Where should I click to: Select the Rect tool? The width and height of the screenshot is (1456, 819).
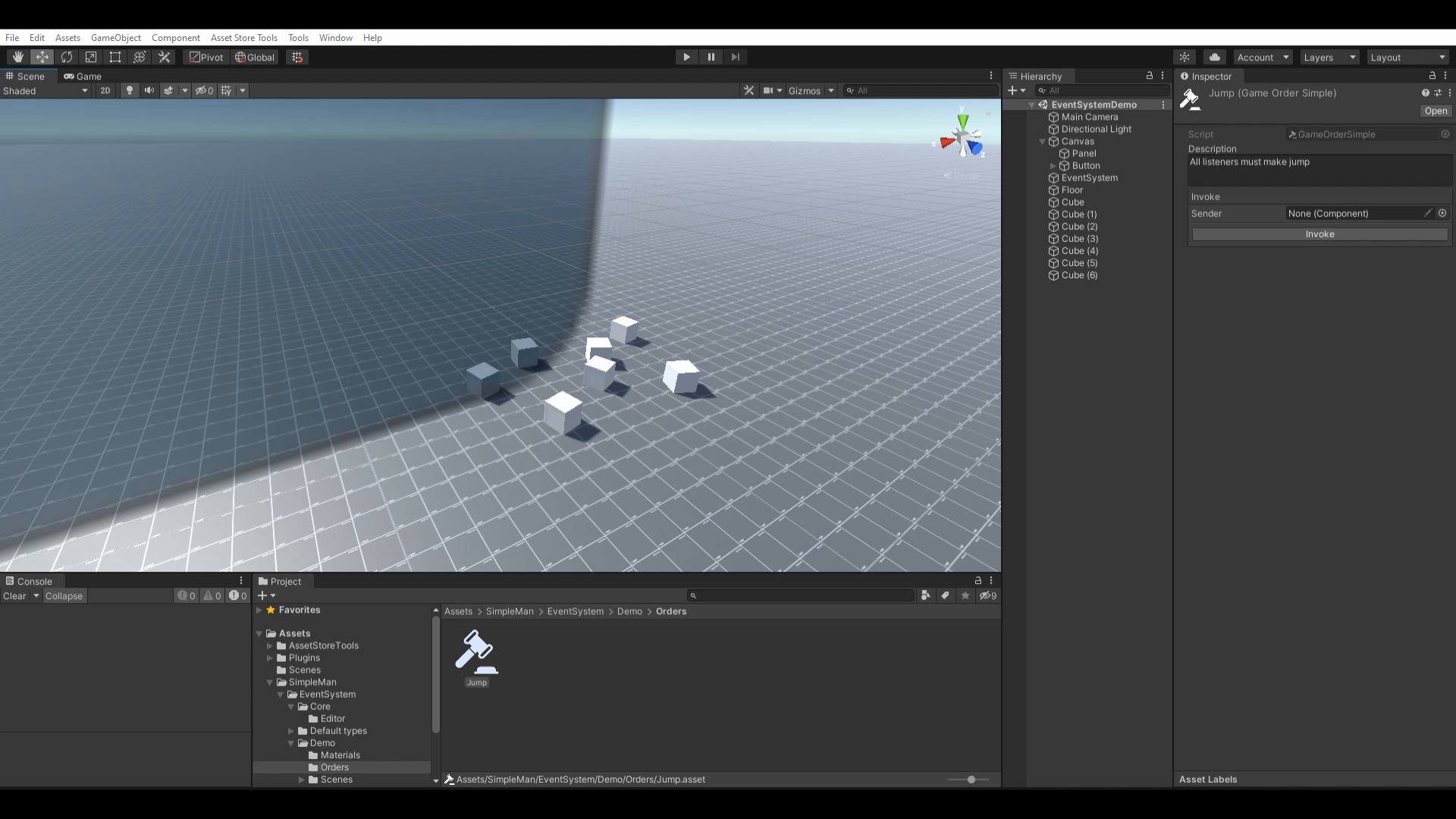pos(115,57)
